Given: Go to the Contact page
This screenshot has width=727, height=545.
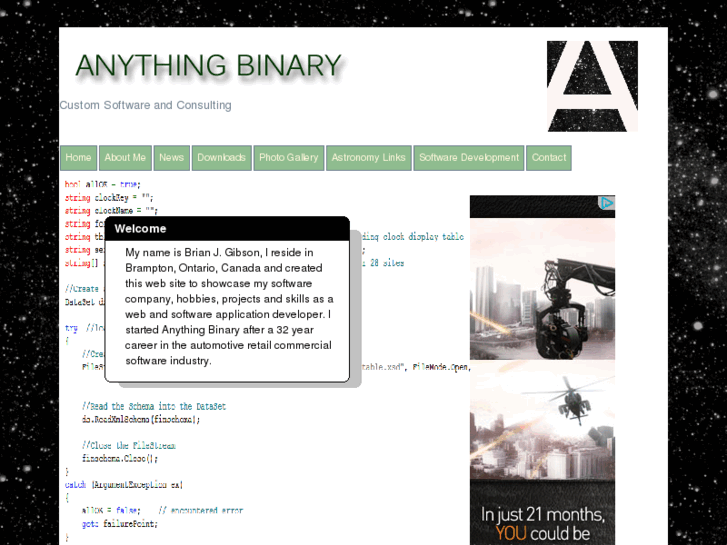Looking at the screenshot, I should pyautogui.click(x=549, y=158).
